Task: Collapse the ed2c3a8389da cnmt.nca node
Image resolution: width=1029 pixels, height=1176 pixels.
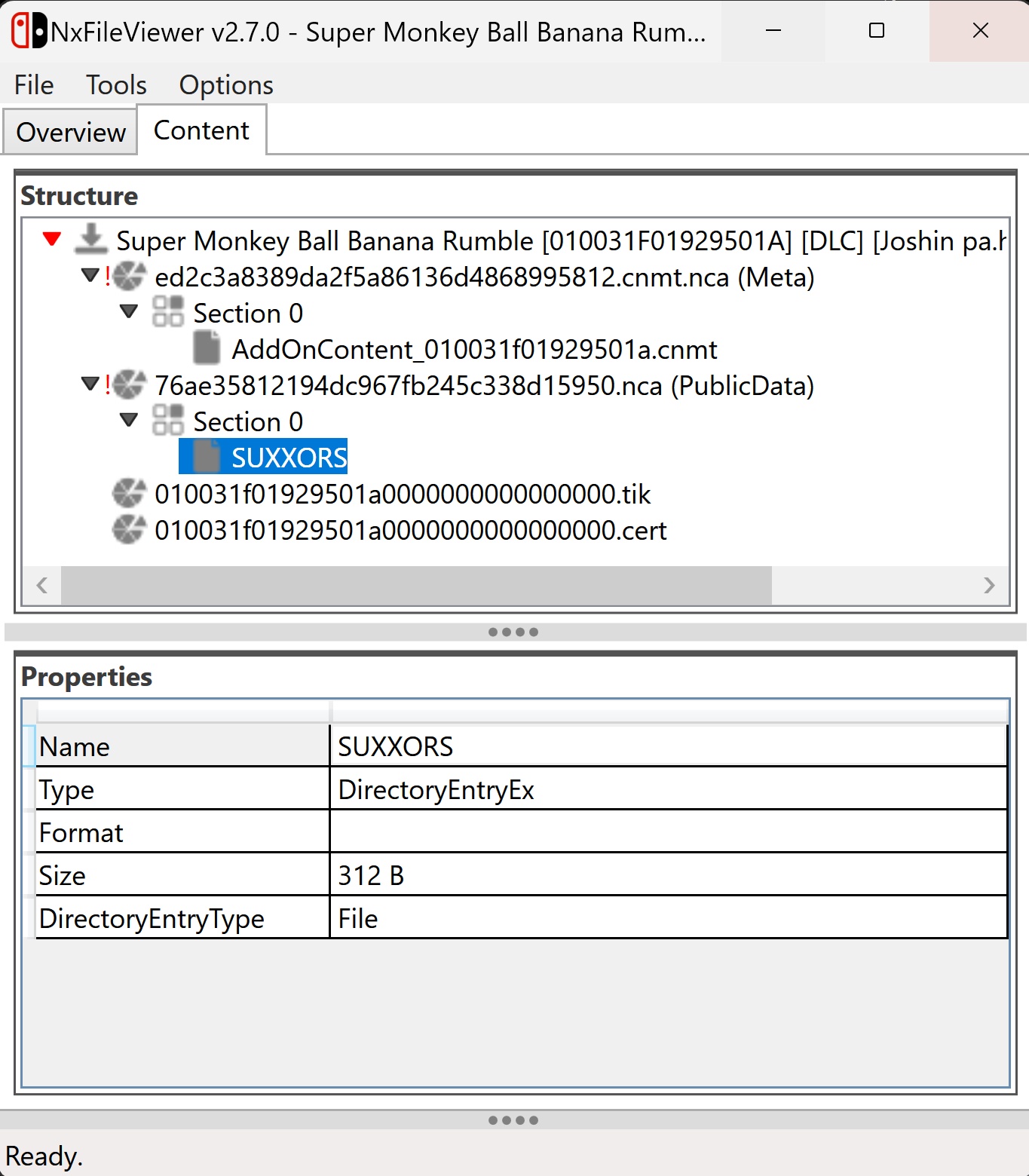Action: point(90,275)
